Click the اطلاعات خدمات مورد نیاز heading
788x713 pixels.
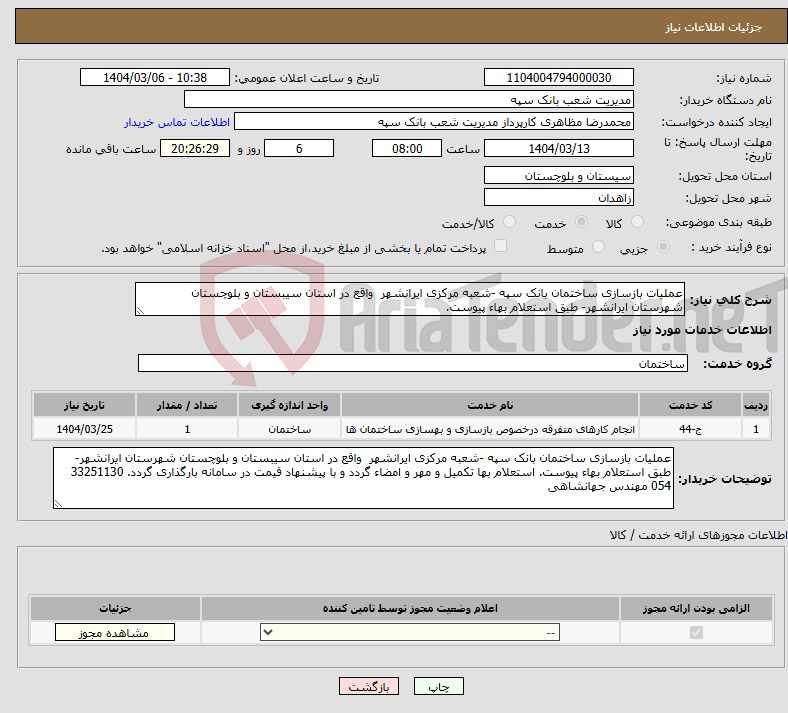coord(702,330)
